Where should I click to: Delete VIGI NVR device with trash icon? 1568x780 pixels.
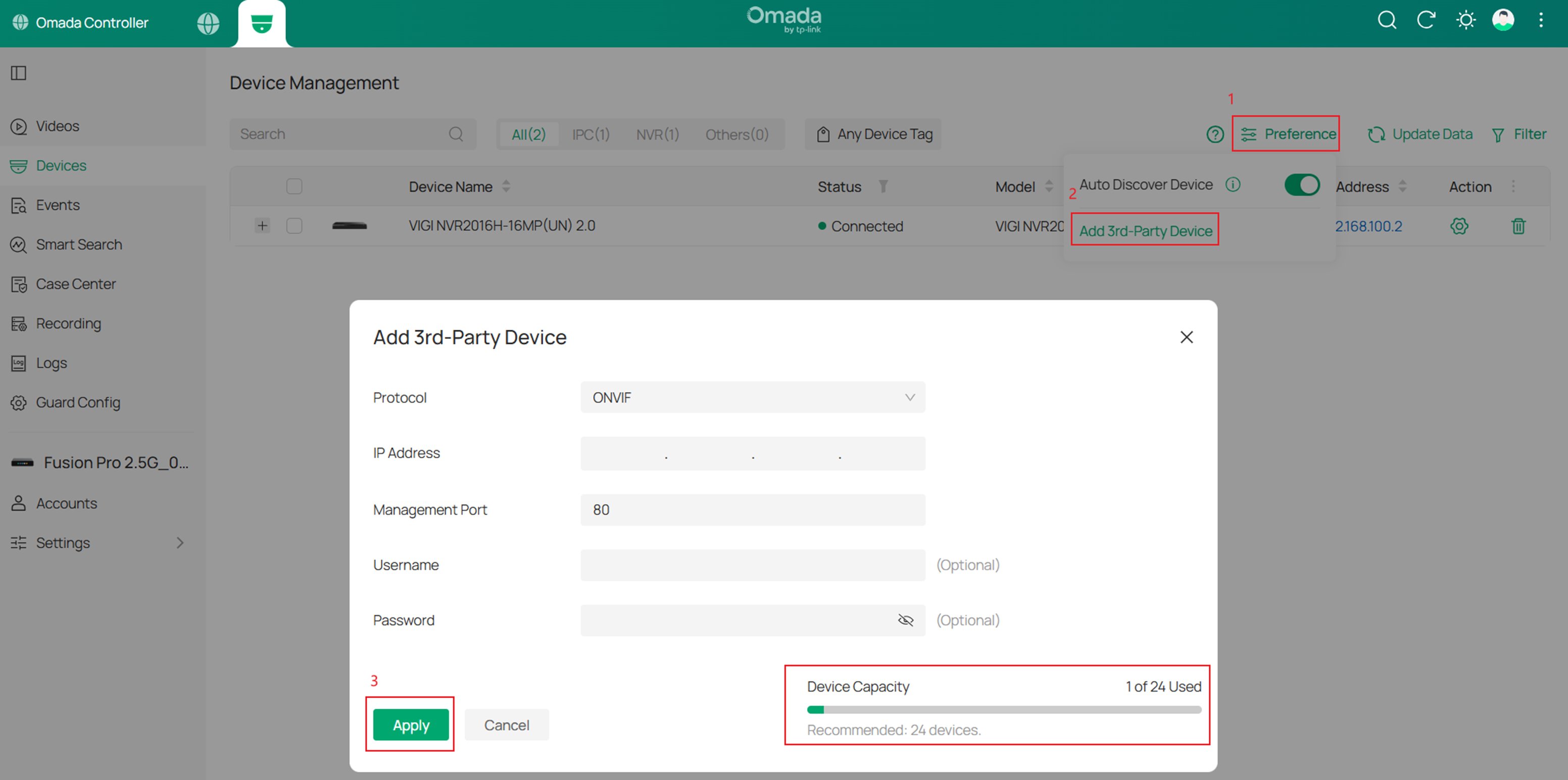(x=1518, y=226)
